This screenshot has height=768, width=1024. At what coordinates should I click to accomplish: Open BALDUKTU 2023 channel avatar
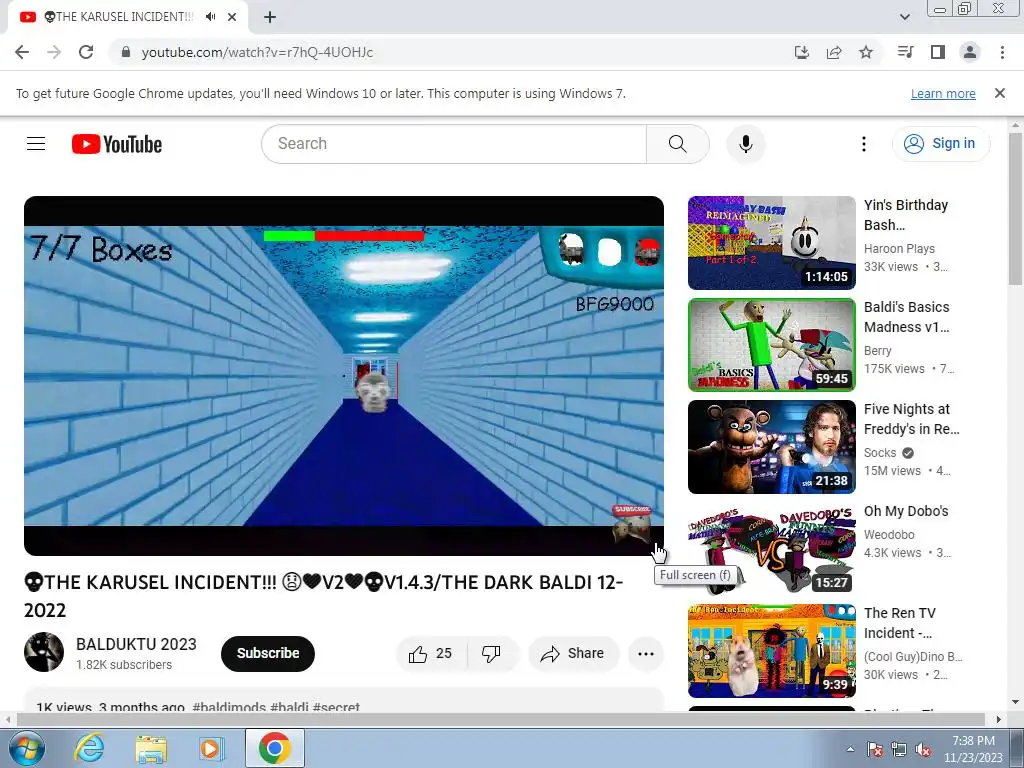(44, 652)
